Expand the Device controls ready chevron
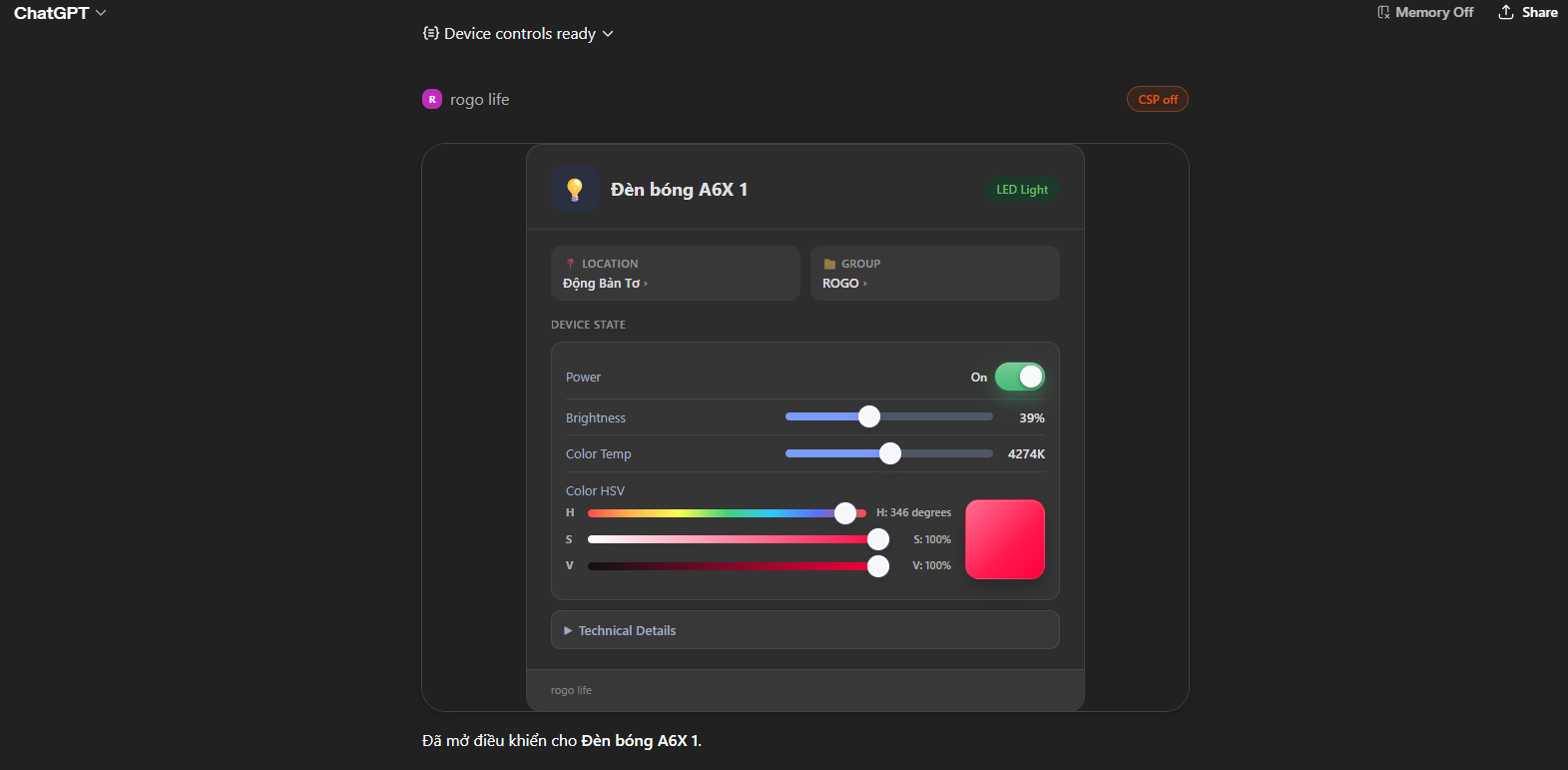The height and width of the screenshot is (770, 1568). tap(608, 34)
